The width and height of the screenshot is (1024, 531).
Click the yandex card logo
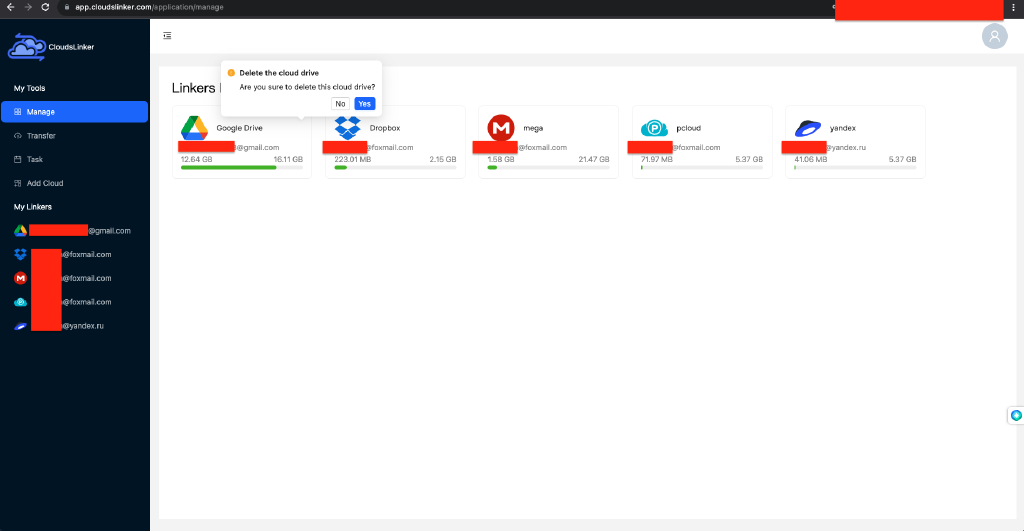click(x=808, y=128)
